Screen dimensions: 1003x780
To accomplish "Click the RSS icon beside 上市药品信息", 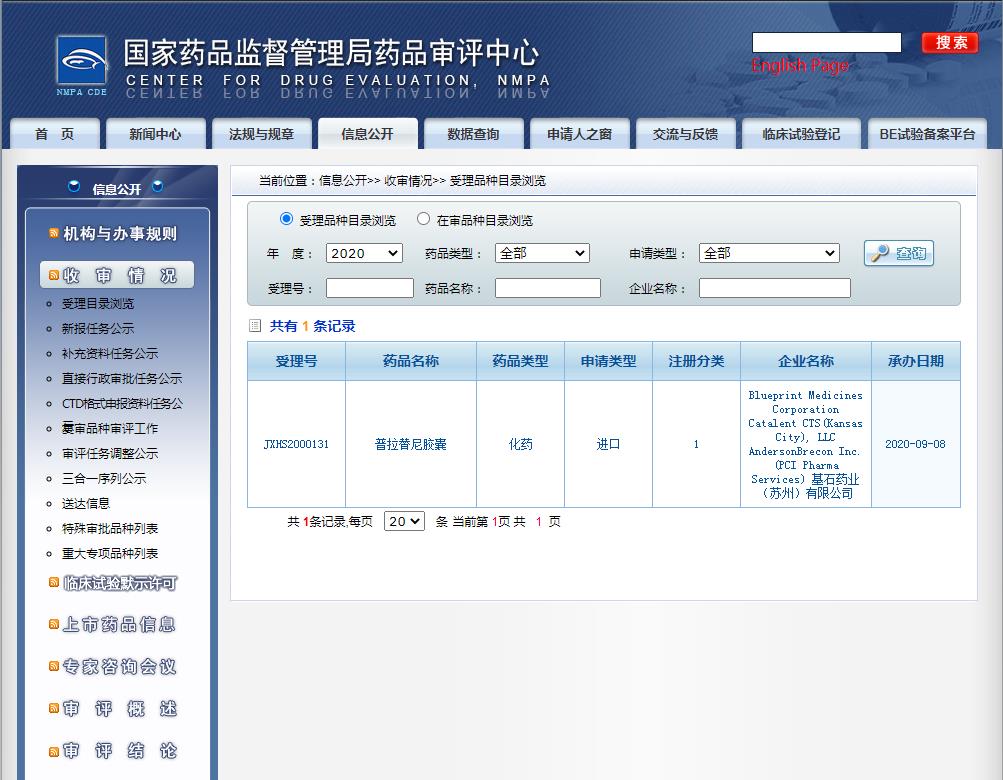I will tap(54, 625).
